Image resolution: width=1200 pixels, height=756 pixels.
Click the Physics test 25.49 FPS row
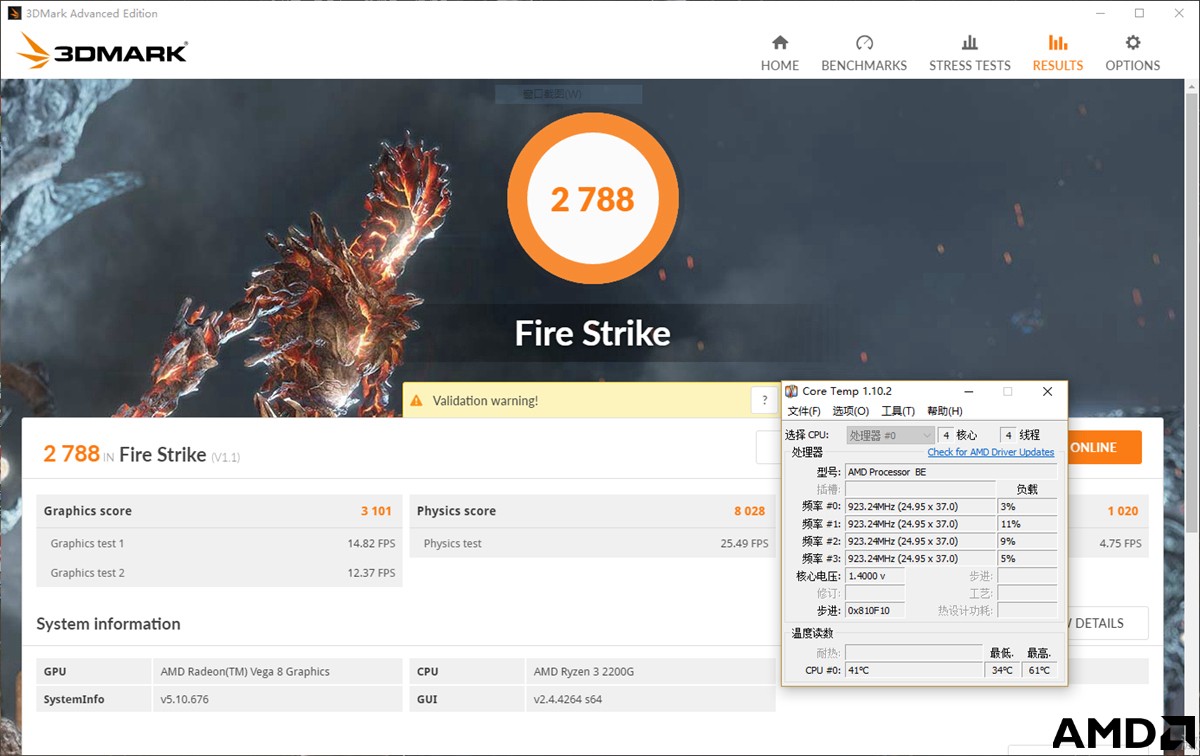[x=593, y=544]
